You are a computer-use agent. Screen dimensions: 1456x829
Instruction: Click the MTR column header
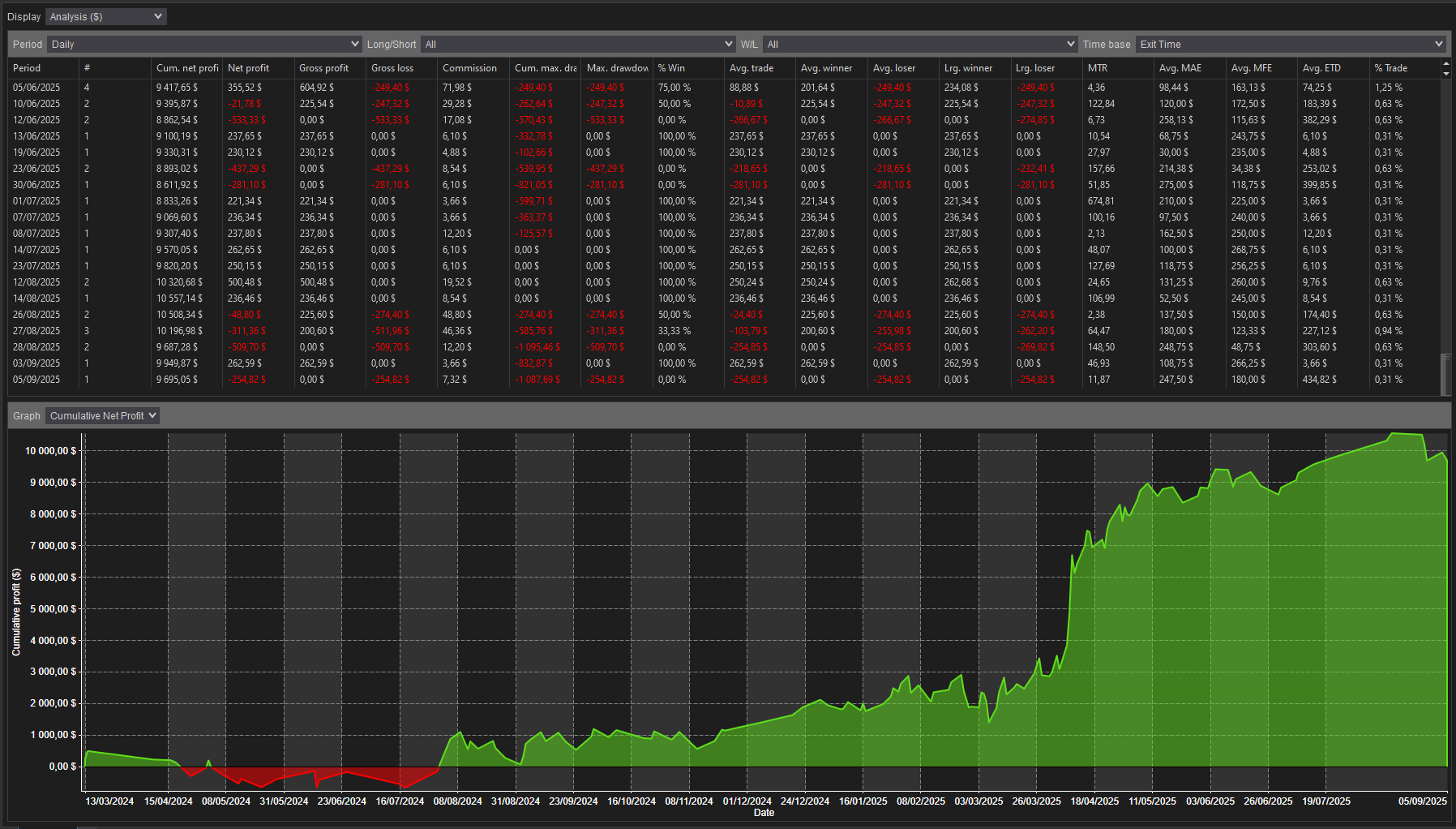coord(1118,68)
